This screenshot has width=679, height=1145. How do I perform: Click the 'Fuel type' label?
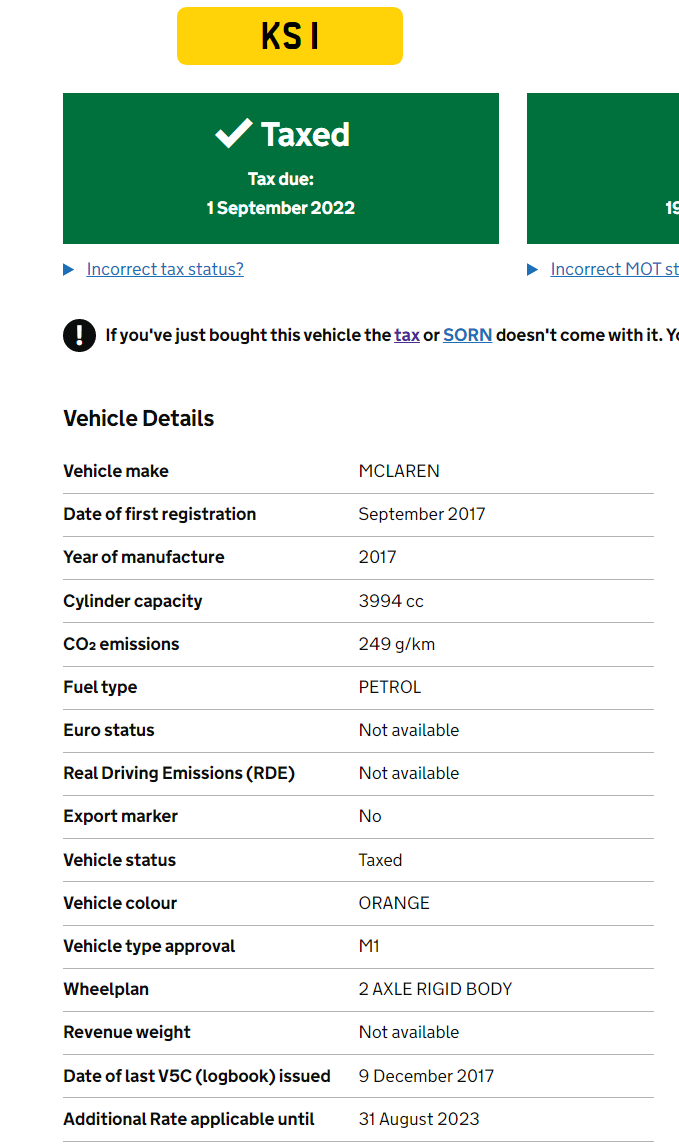click(100, 687)
